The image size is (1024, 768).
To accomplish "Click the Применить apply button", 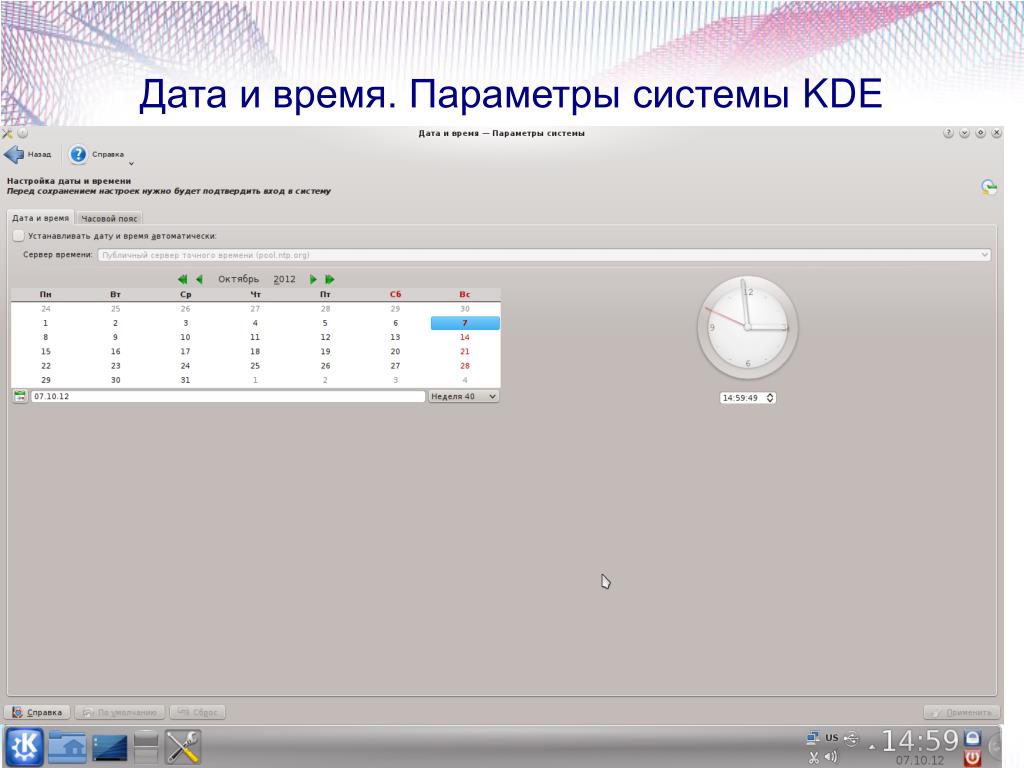I will [x=961, y=712].
